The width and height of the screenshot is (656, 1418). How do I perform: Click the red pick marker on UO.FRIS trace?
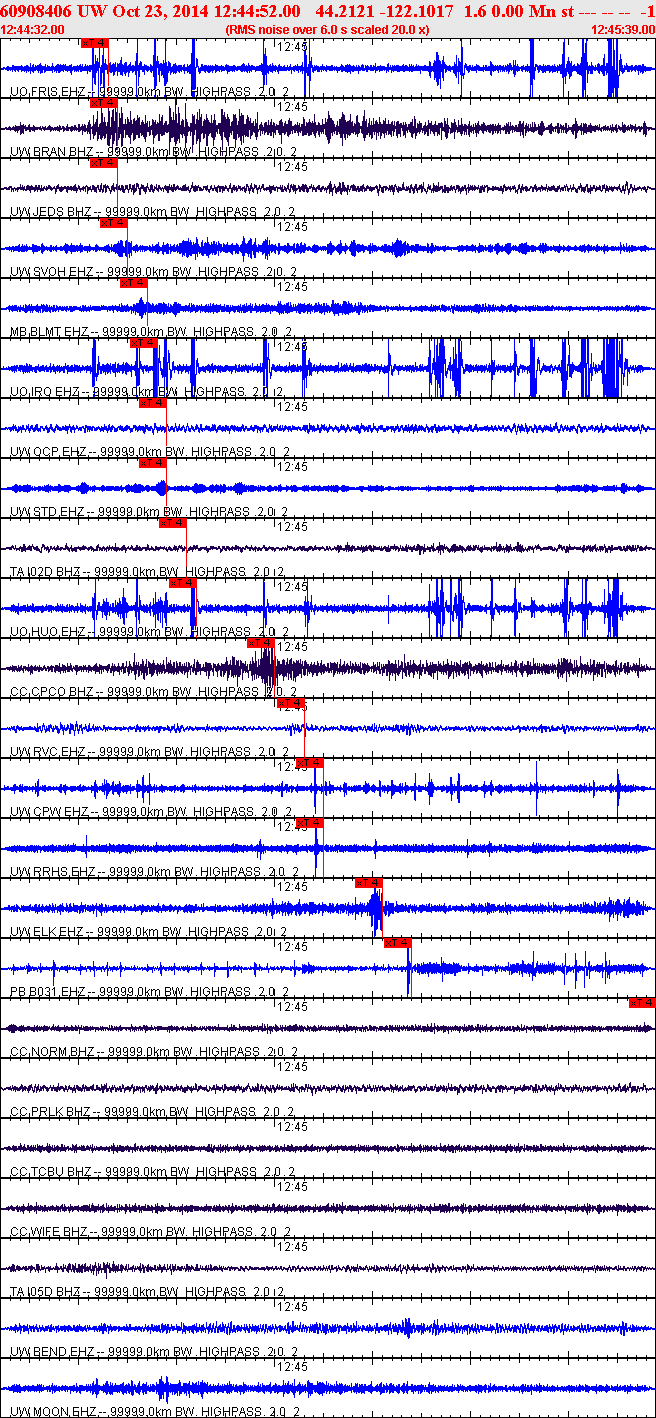tap(94, 43)
